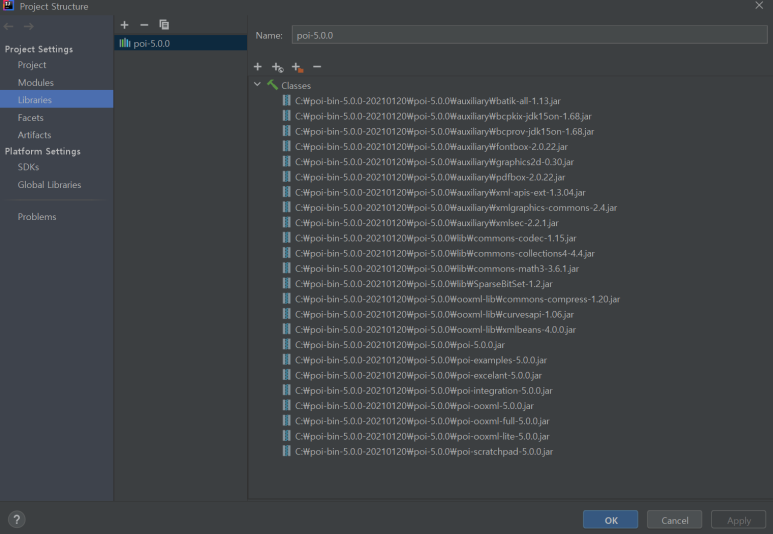Open the Artifacts settings section

coord(34,135)
